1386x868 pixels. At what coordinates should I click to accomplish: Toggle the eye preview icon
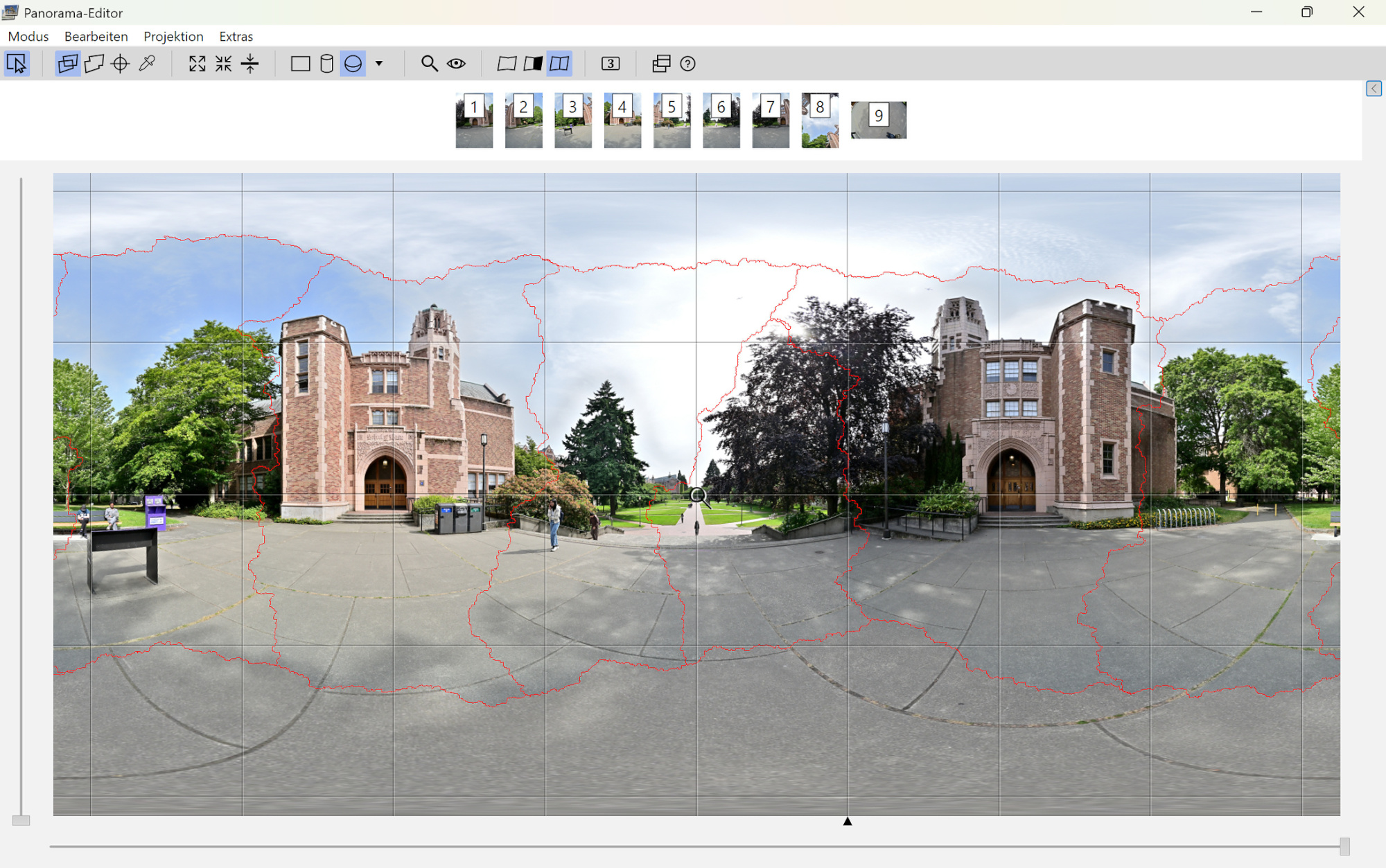point(456,64)
